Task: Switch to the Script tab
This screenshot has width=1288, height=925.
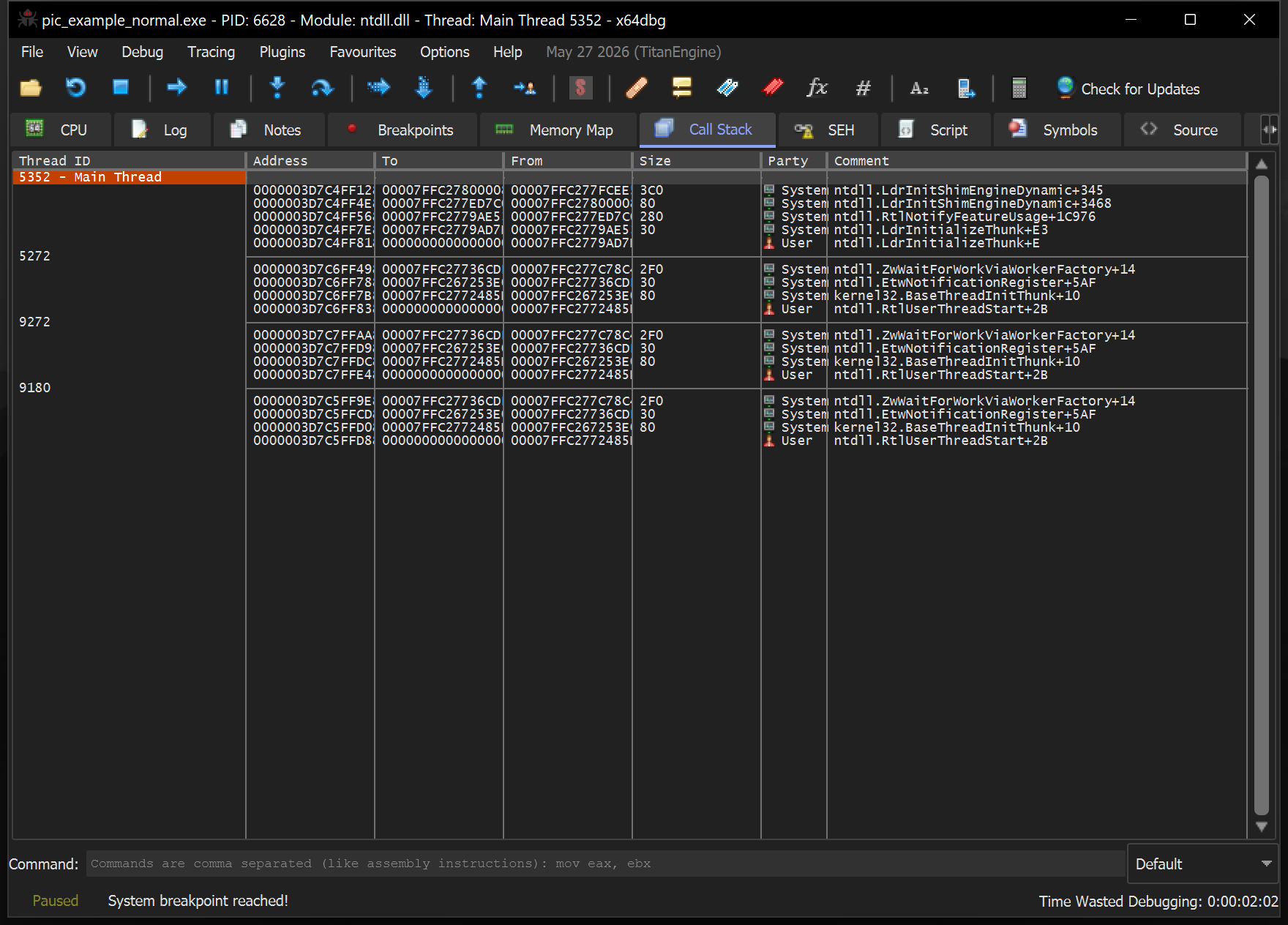Action: pos(935,130)
